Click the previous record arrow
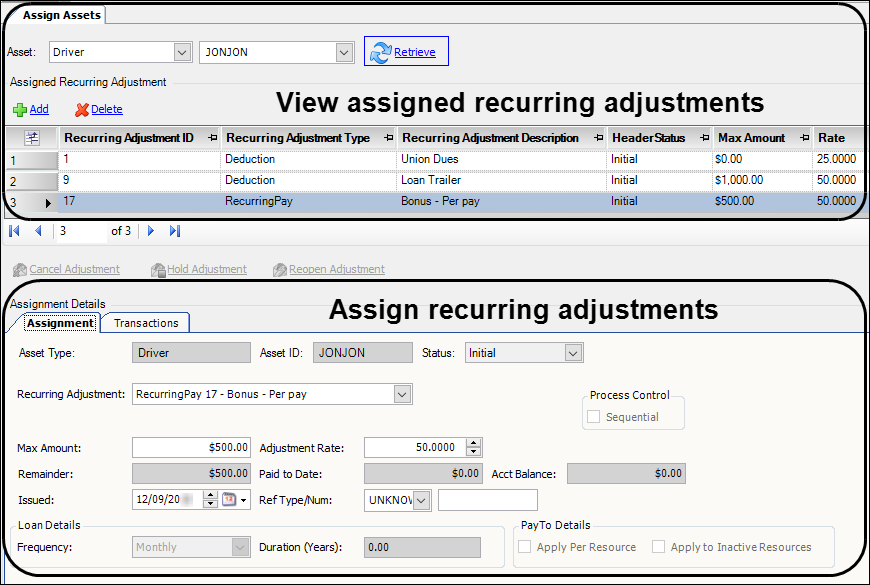Viewport: 870px width, 585px height. 38,231
